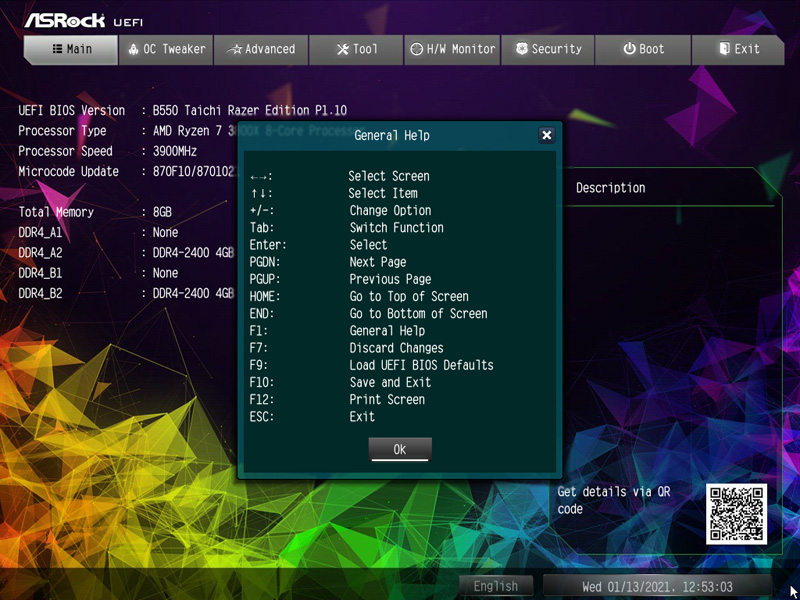Close the General Help dialog with X
The height and width of the screenshot is (600, 800).
(546, 135)
